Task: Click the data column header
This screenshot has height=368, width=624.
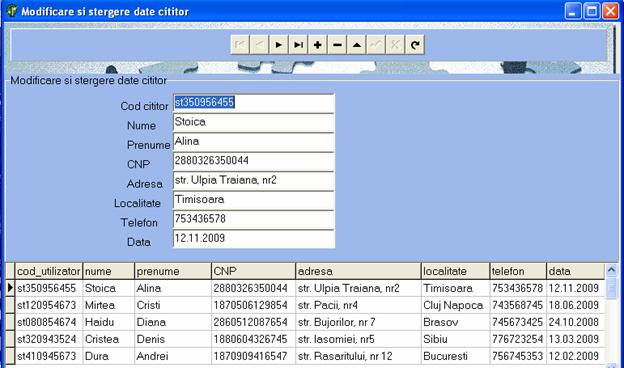Action: (575, 271)
